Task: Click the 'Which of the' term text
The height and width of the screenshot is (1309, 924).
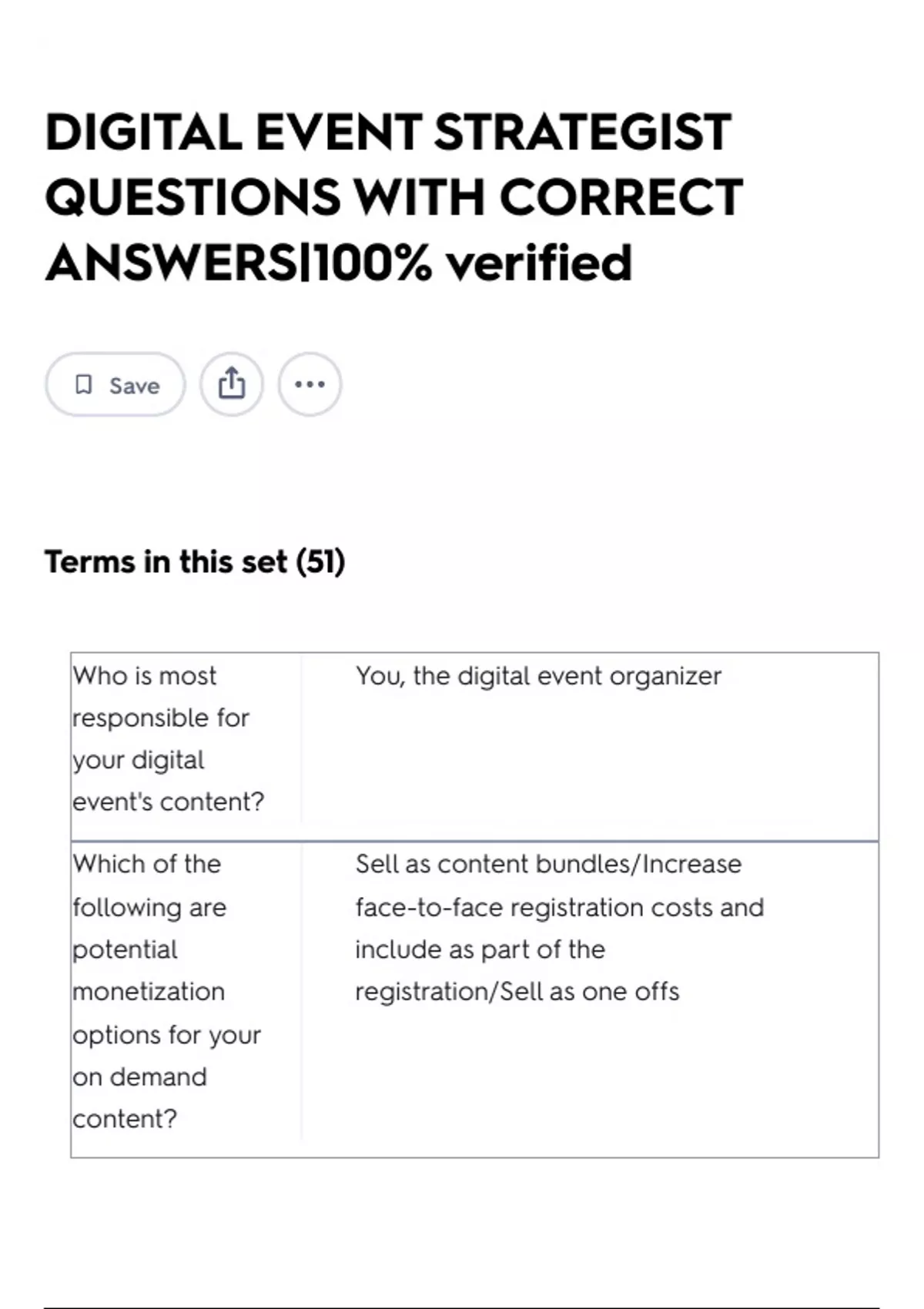Action: pyautogui.click(x=147, y=864)
